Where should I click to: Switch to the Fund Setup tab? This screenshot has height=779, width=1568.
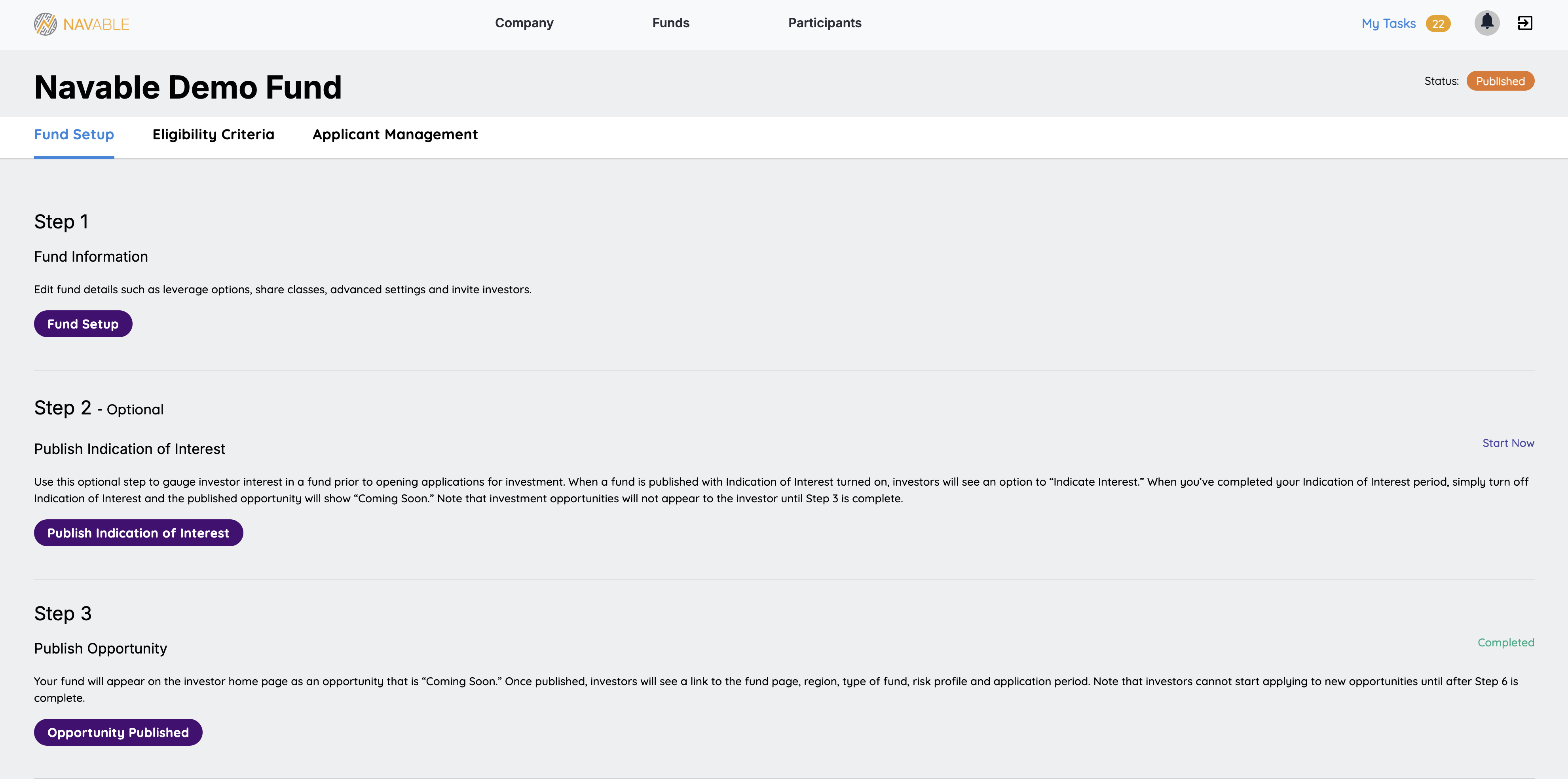click(74, 135)
